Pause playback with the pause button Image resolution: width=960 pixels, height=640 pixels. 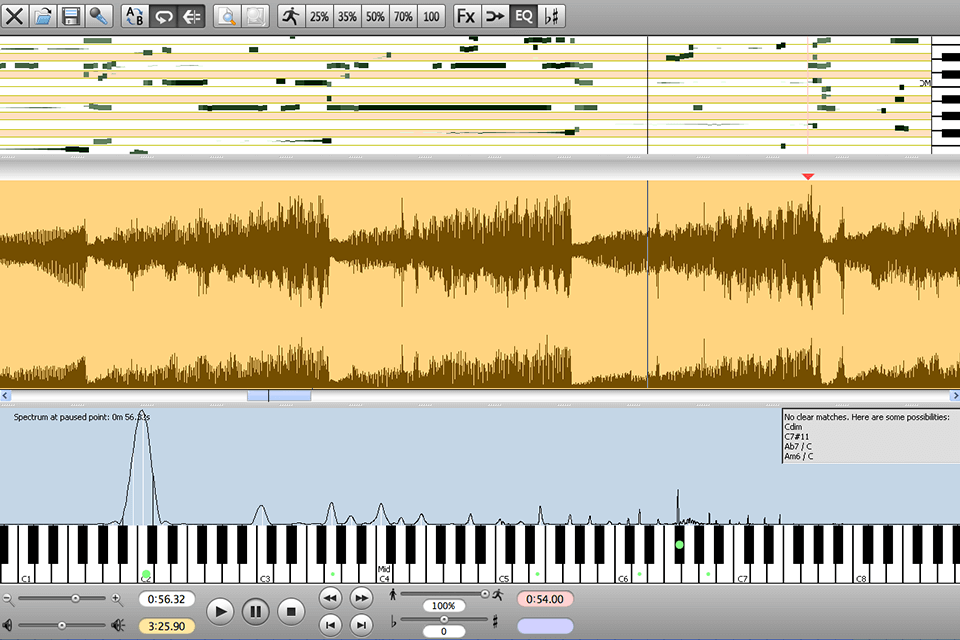(x=255, y=610)
